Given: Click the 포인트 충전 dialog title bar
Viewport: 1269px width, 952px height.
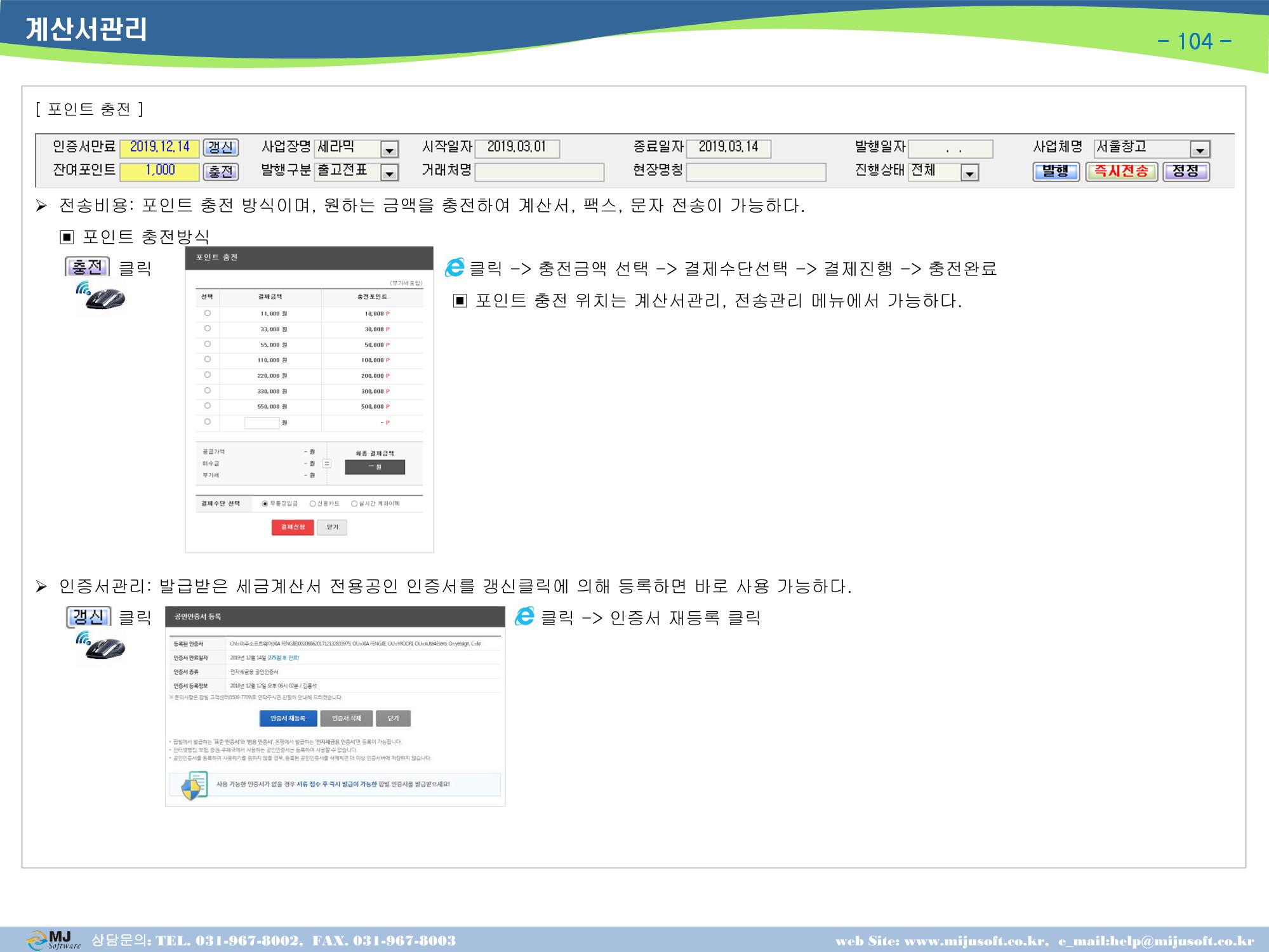Looking at the screenshot, I should (309, 258).
